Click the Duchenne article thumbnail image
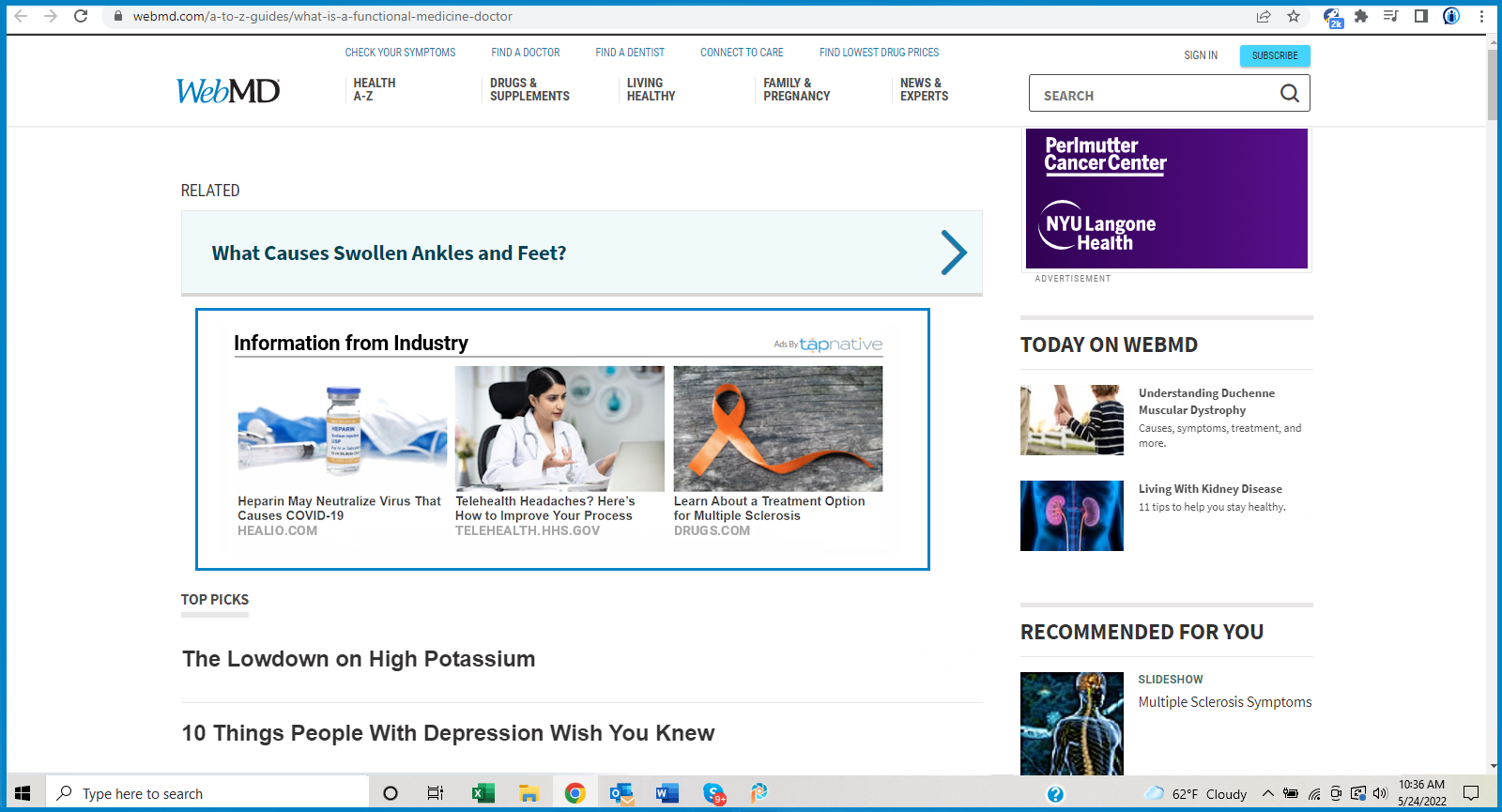The height and width of the screenshot is (812, 1502). pos(1072,420)
